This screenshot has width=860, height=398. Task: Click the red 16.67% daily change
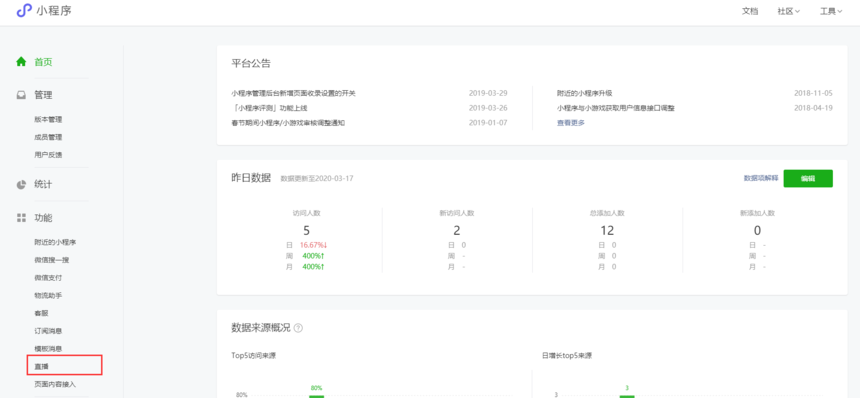click(313, 245)
